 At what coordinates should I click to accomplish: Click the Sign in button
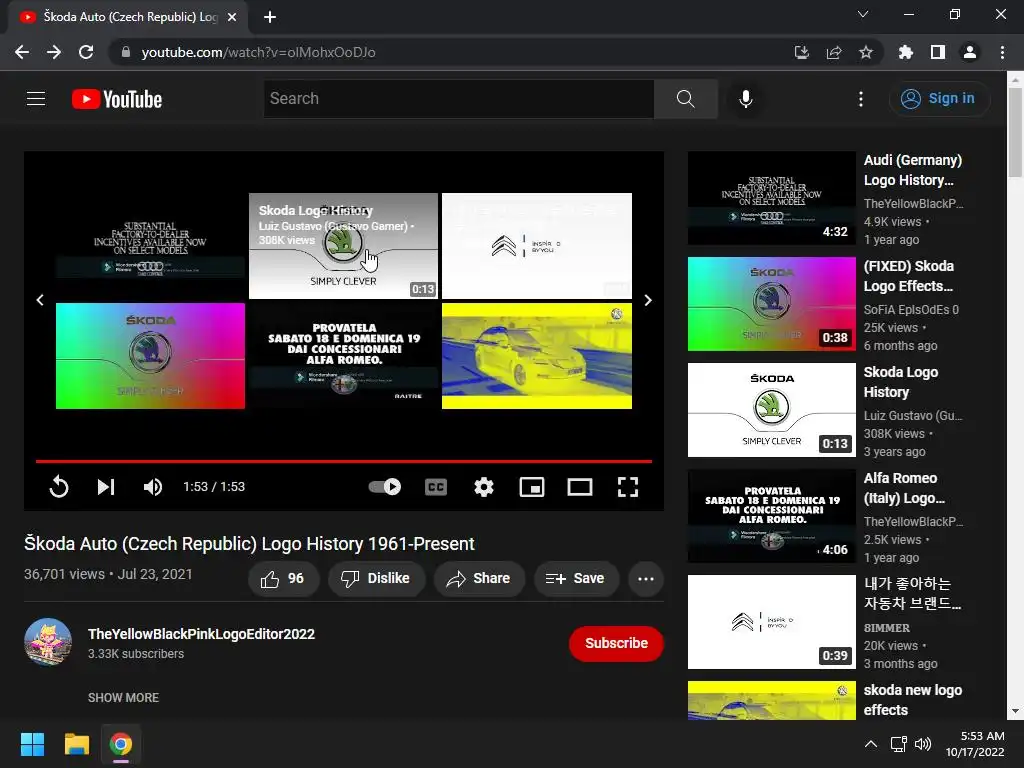pyautogui.click(x=939, y=99)
